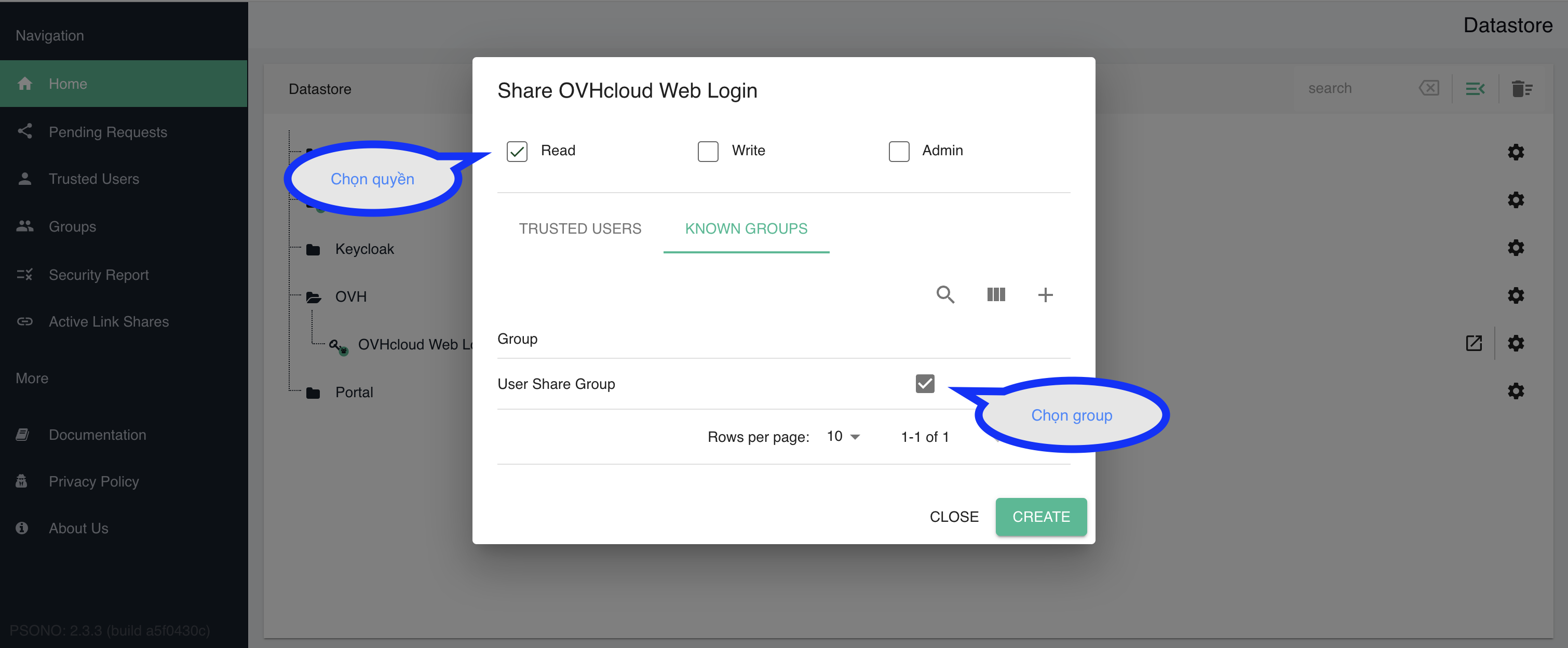
Task: Open the column view icon in dialog
Action: [996, 294]
